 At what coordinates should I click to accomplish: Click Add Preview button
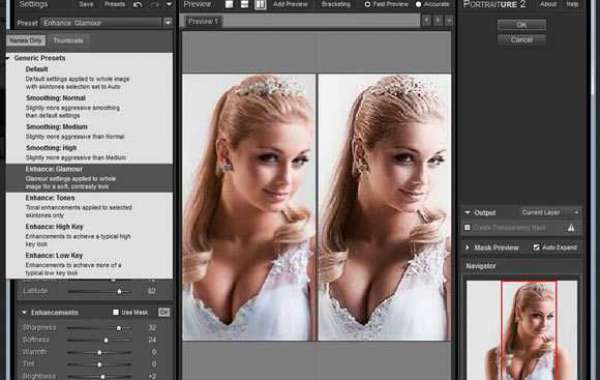pyautogui.click(x=290, y=5)
